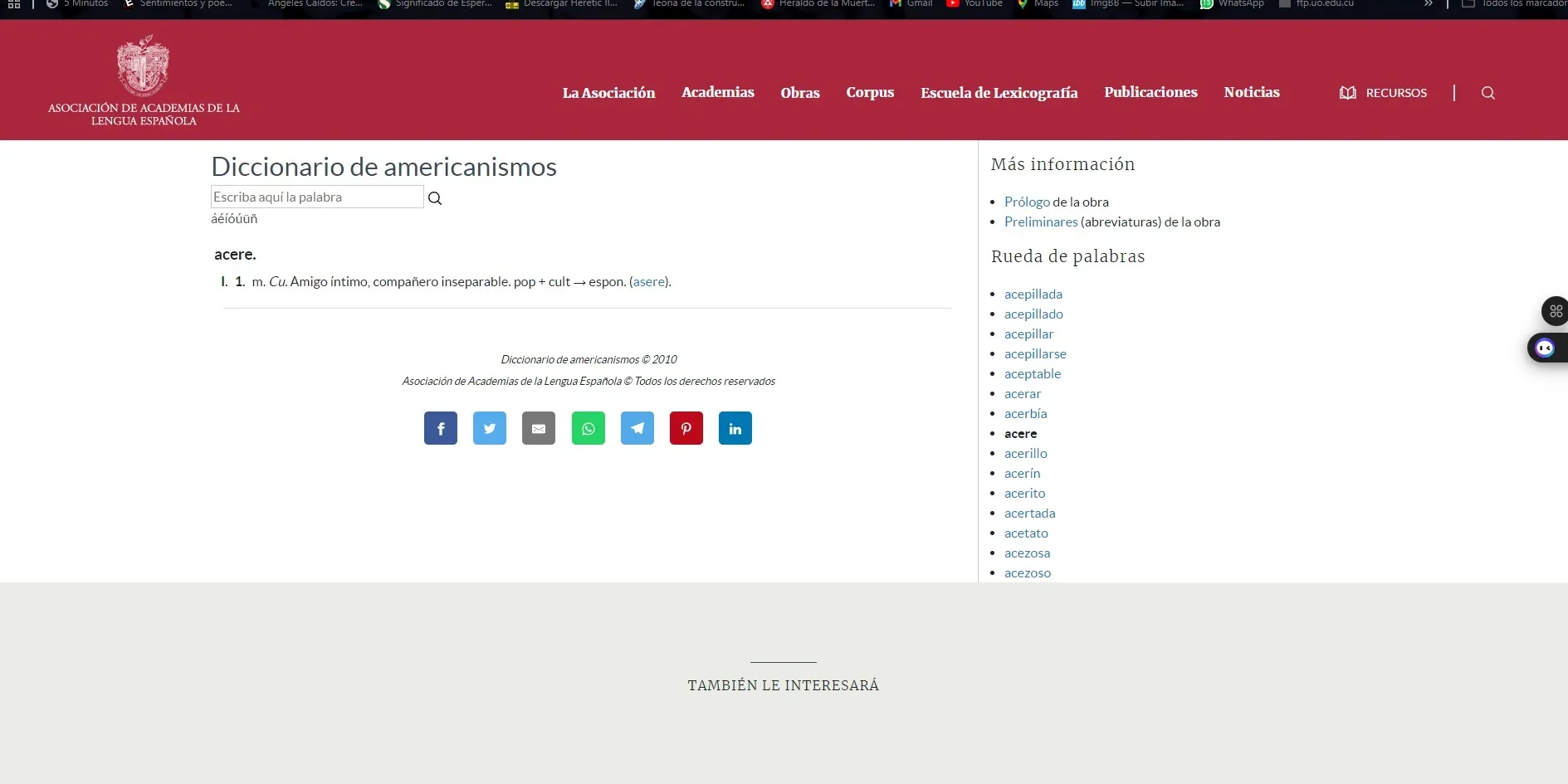Open Noticias menu
Image resolution: width=1568 pixels, height=784 pixels.
[x=1252, y=92]
